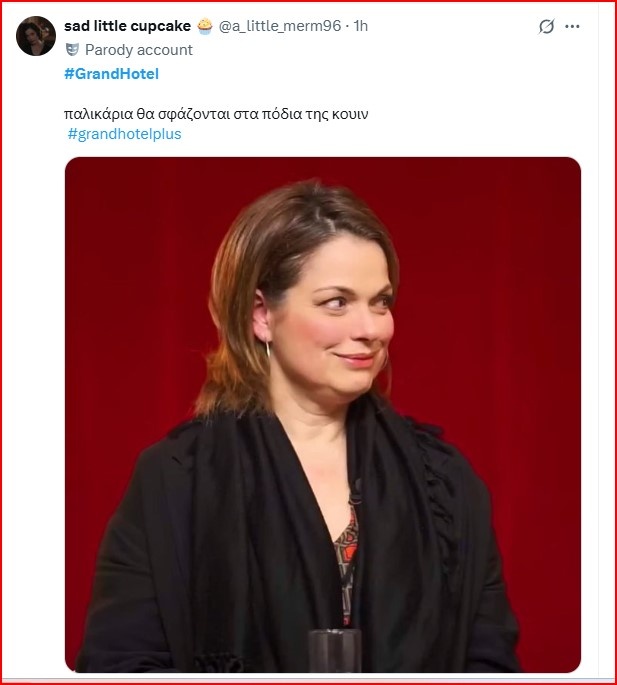
Task: Click the Greek tweet text line
Action: pyautogui.click(x=216, y=114)
